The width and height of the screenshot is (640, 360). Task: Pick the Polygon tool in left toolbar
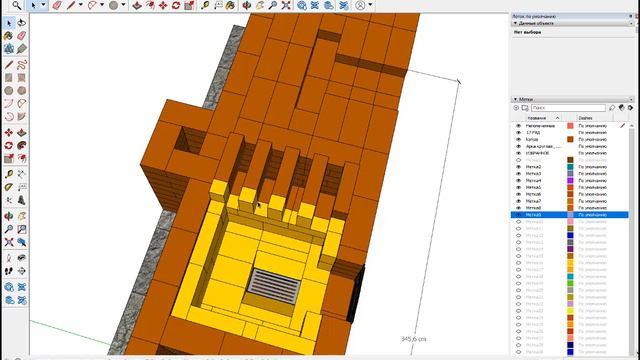(22, 91)
